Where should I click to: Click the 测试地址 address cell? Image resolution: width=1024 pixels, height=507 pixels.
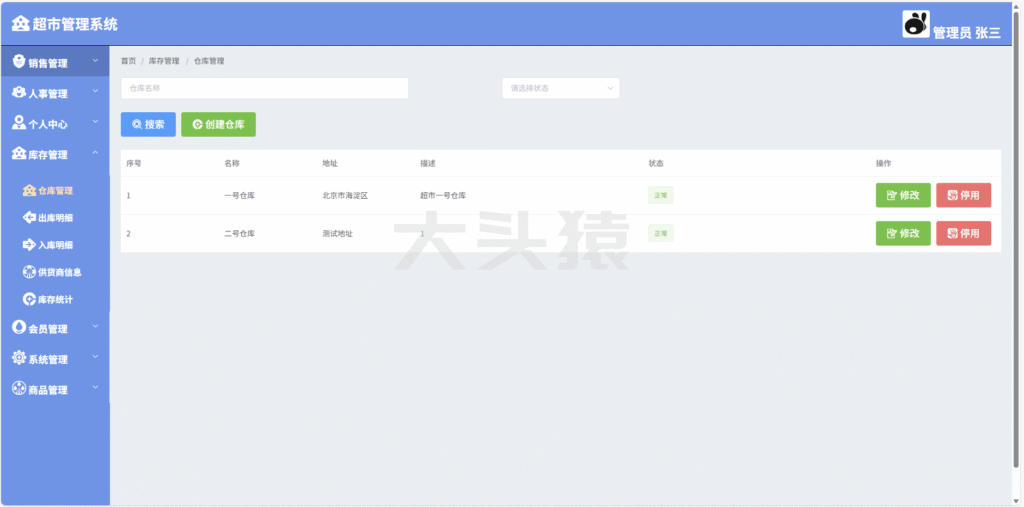pos(338,233)
